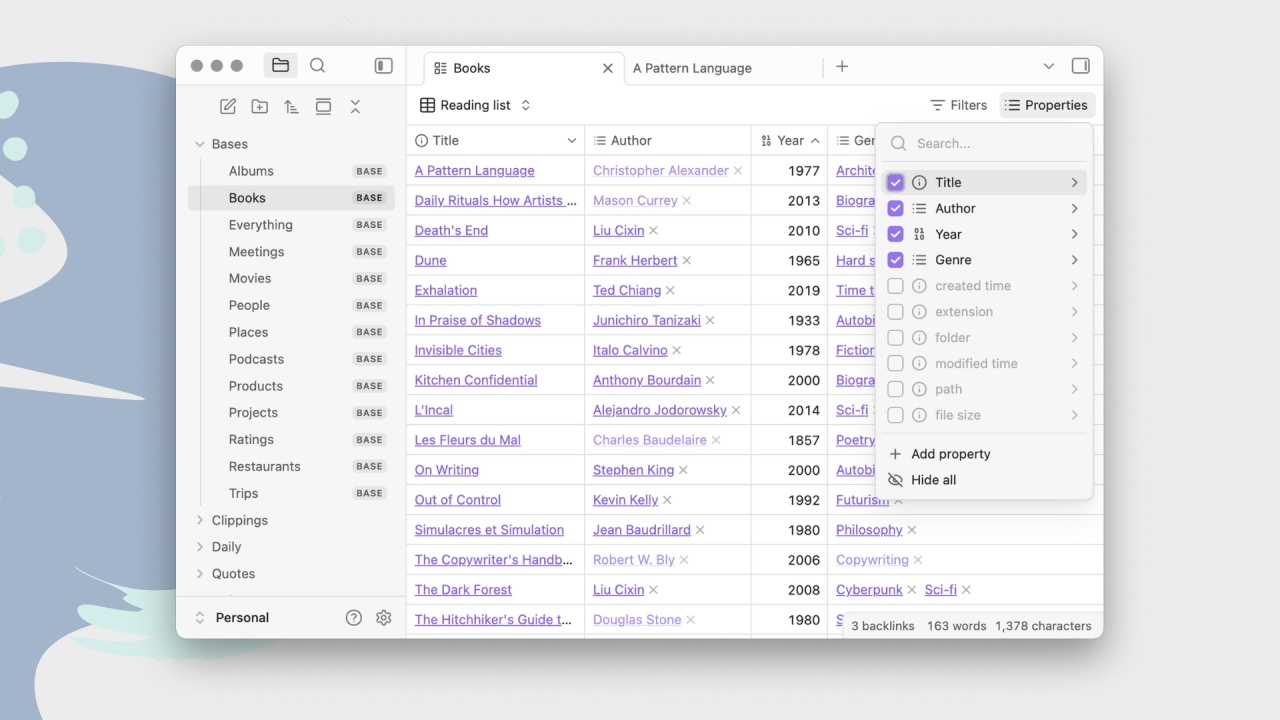Screen dimensions: 1280x720
Task: Uncheck the Author property checkbox
Action: point(895,208)
